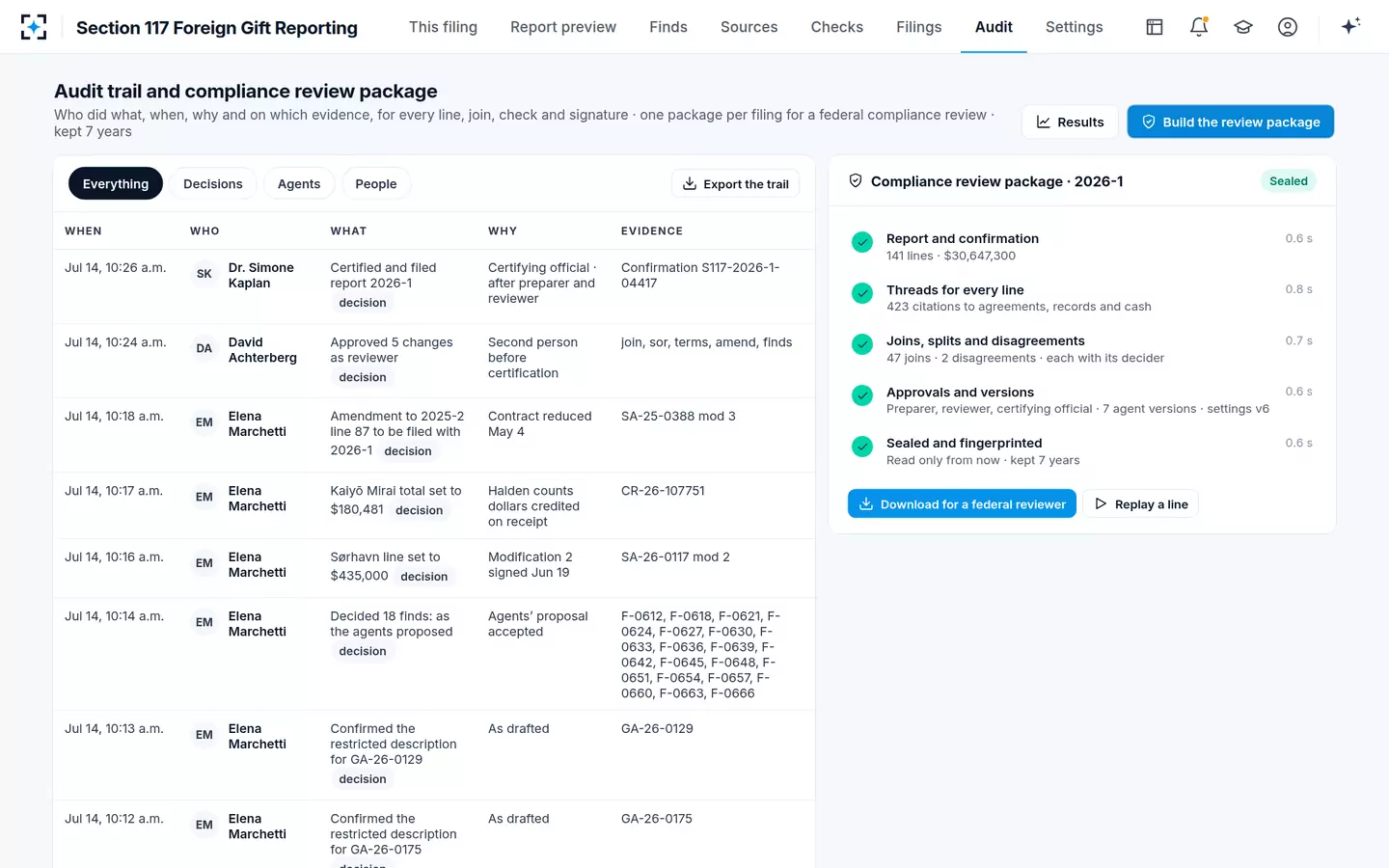Open the Sources tab
The height and width of the screenshot is (868, 1389).
[749, 27]
